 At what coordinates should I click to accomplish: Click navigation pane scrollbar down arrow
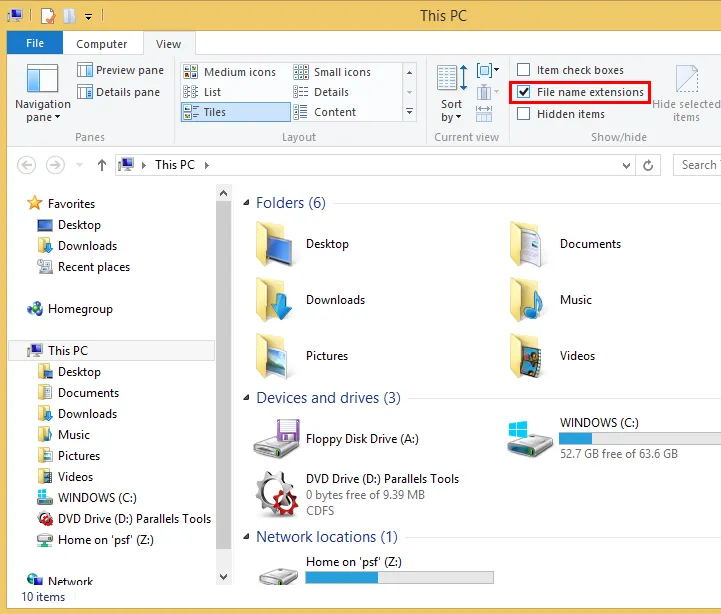tap(223, 576)
